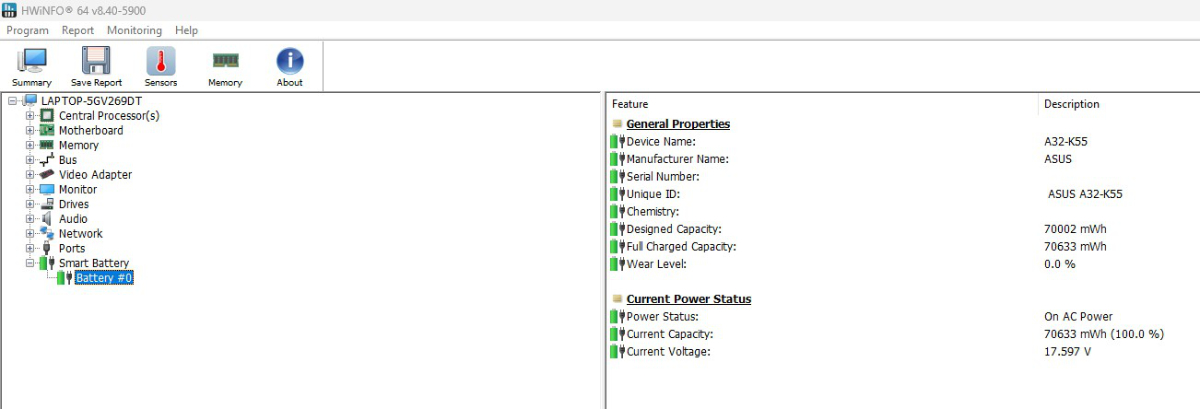
Task: Select the Wear Level row
Action: tap(903, 264)
